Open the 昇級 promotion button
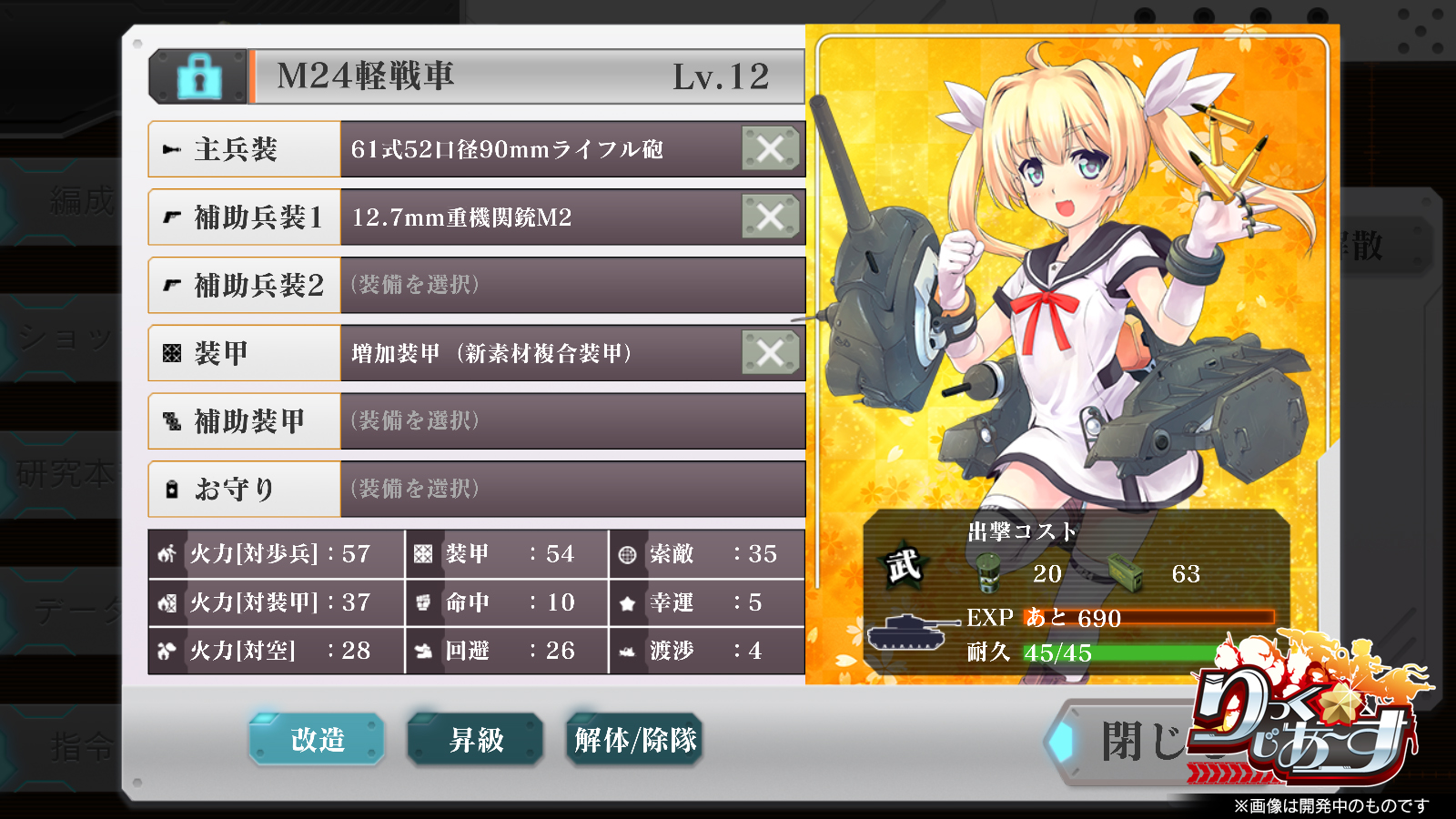The height and width of the screenshot is (819, 1456). point(476,739)
